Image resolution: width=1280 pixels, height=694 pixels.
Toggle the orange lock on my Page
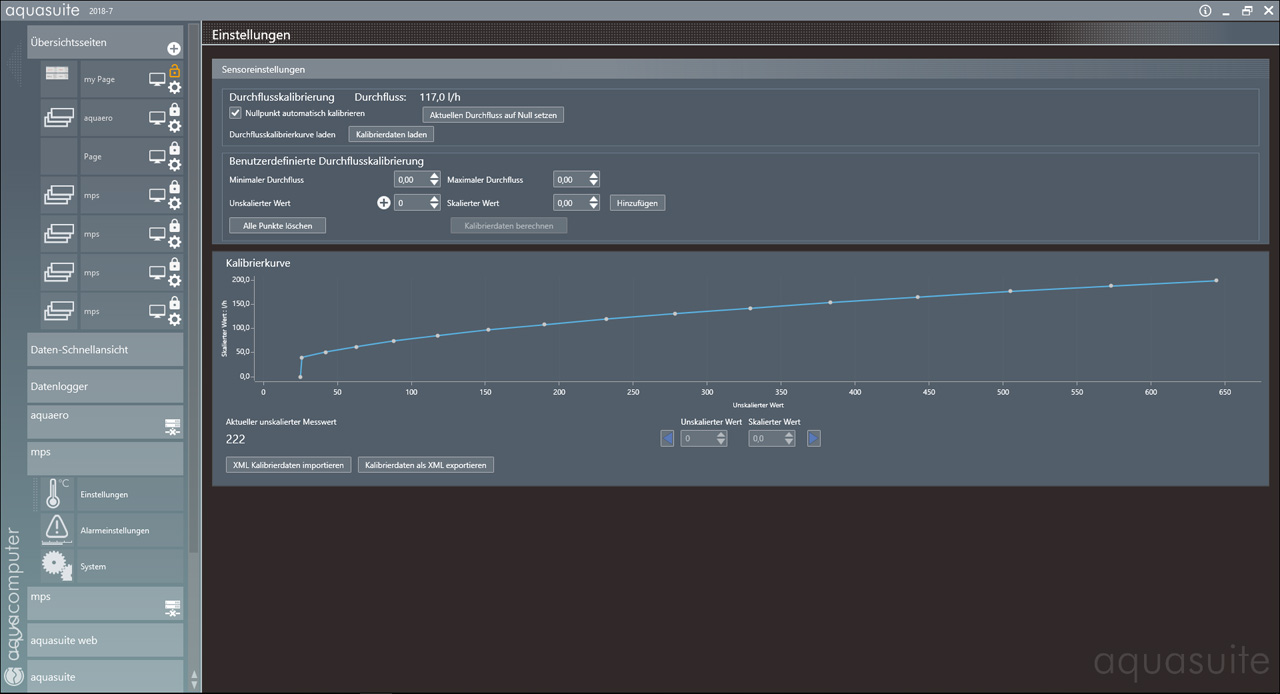pos(174,70)
